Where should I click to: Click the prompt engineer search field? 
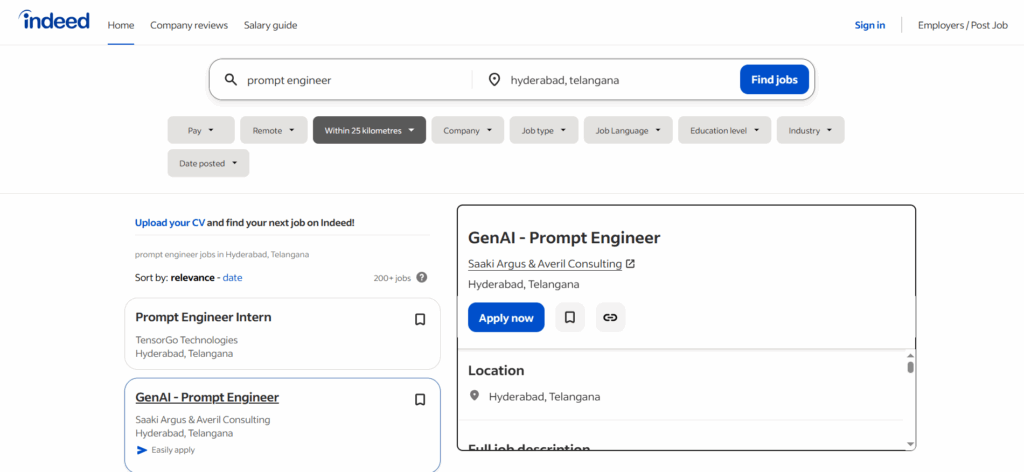point(350,80)
